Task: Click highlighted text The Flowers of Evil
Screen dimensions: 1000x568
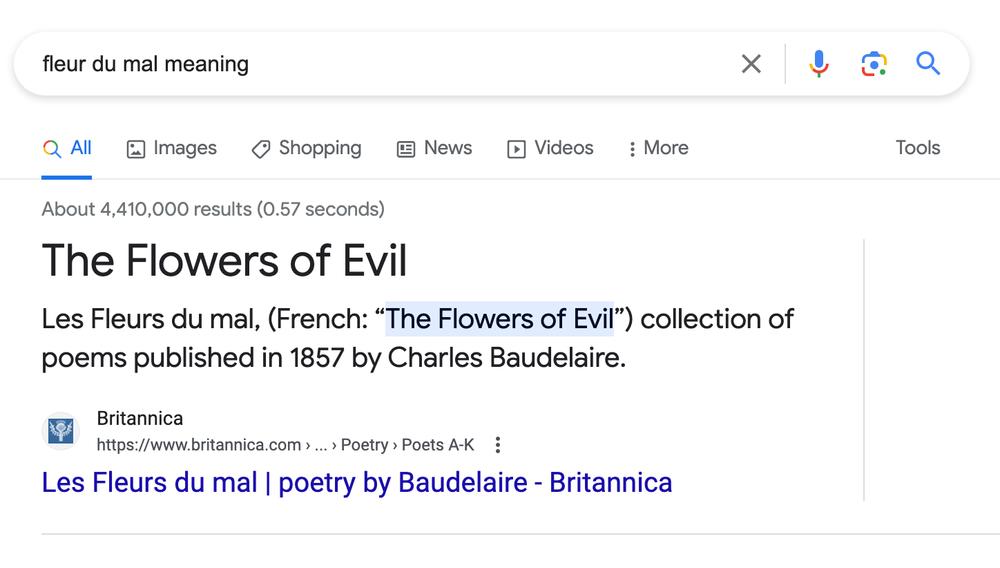Action: tap(499, 319)
